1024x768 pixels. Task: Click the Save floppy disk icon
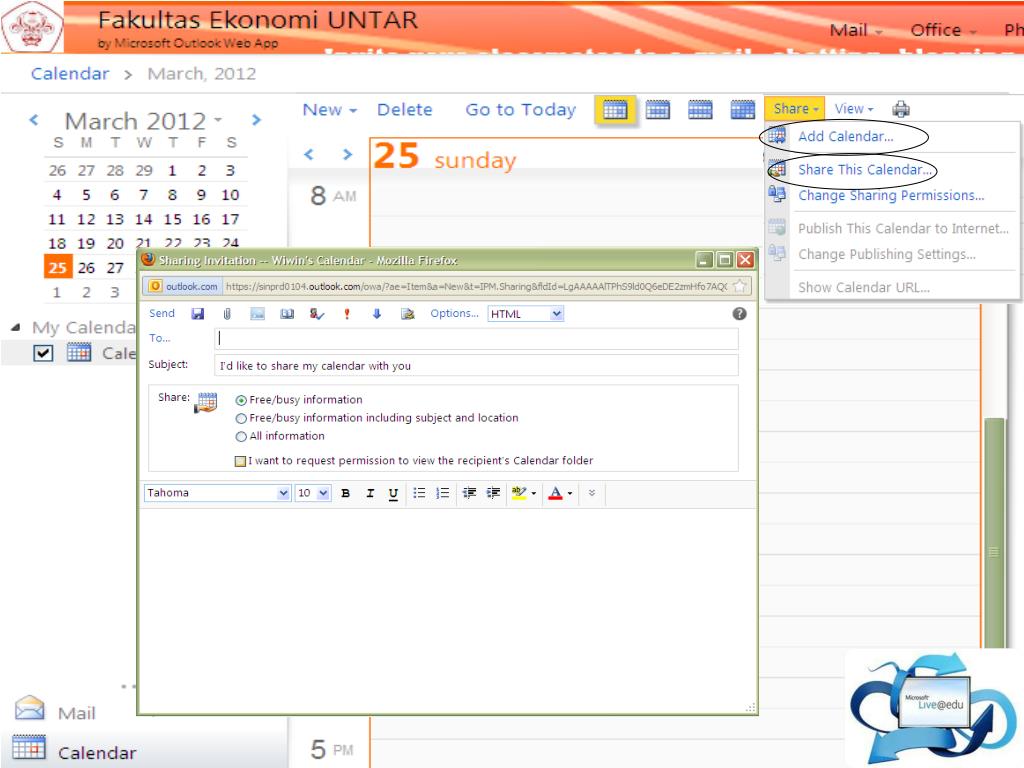198,314
